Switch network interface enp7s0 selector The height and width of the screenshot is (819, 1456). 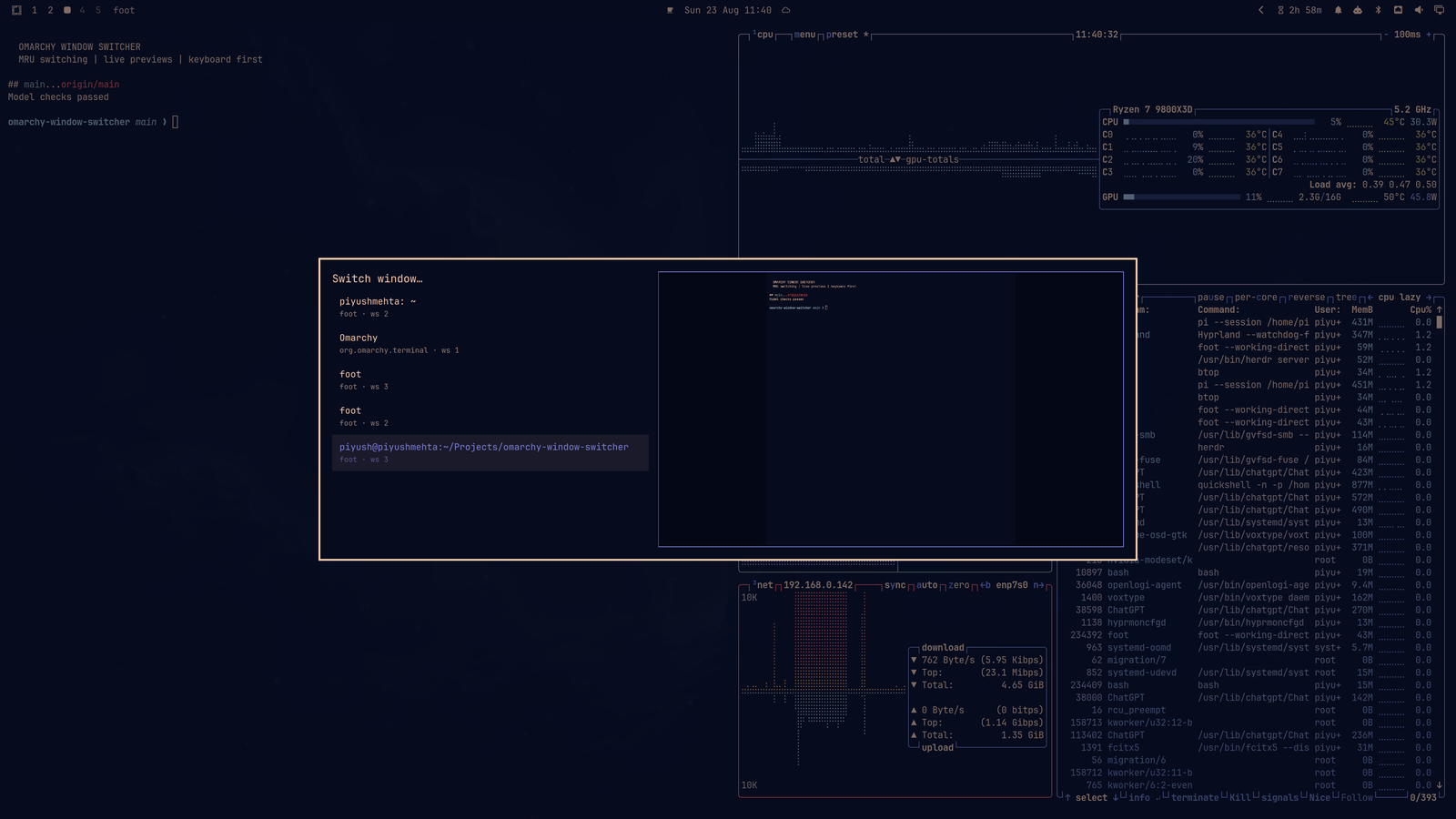pyautogui.click(x=1012, y=585)
